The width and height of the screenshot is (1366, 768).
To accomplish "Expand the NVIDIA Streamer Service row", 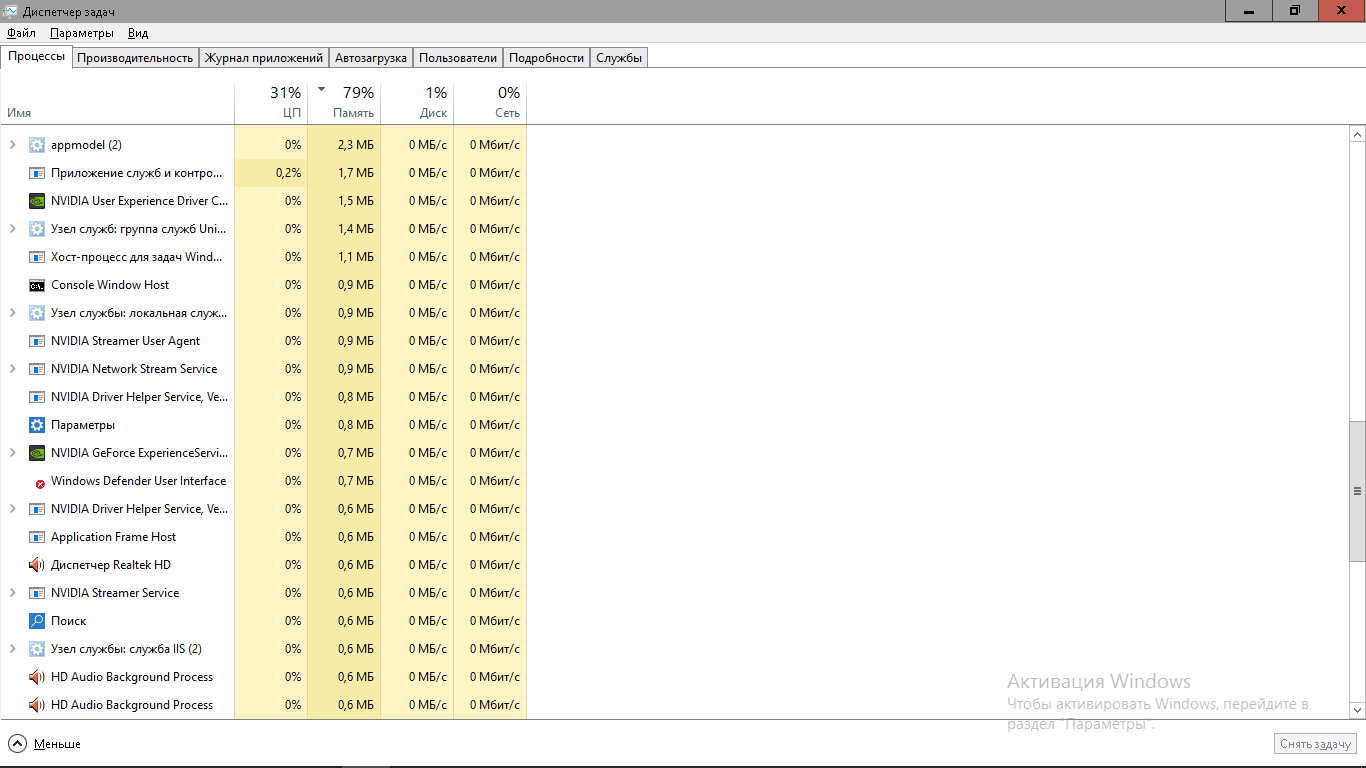I will (12, 593).
